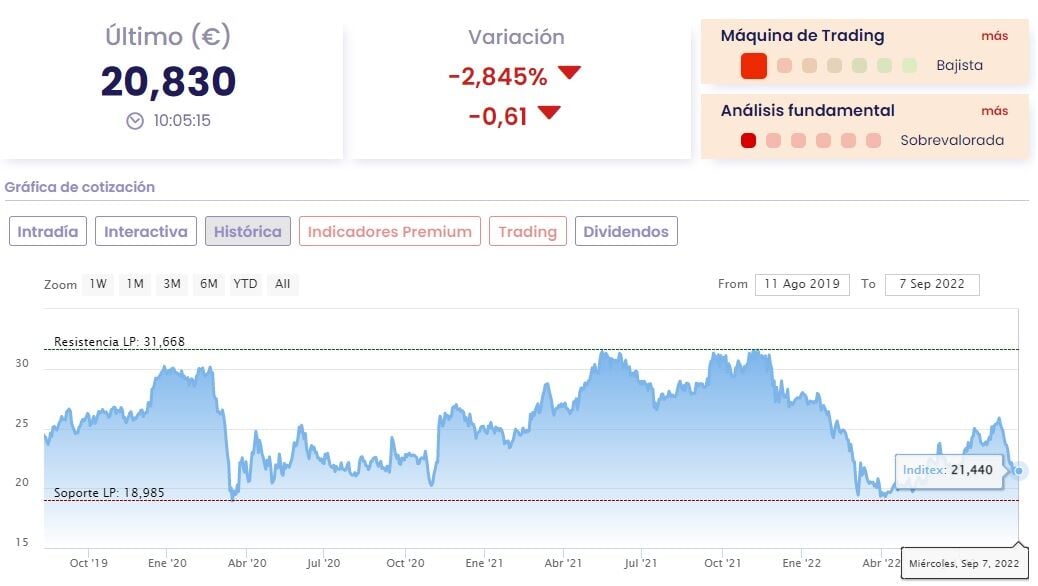The width and height of the screenshot is (1038, 586).
Task: Select the Histórica chart tab
Action: point(248,232)
